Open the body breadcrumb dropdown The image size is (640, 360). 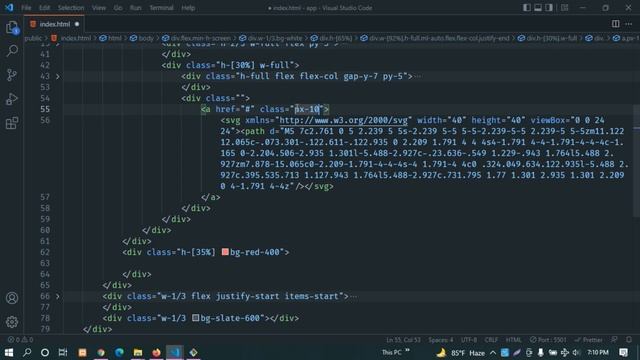[x=142, y=38]
